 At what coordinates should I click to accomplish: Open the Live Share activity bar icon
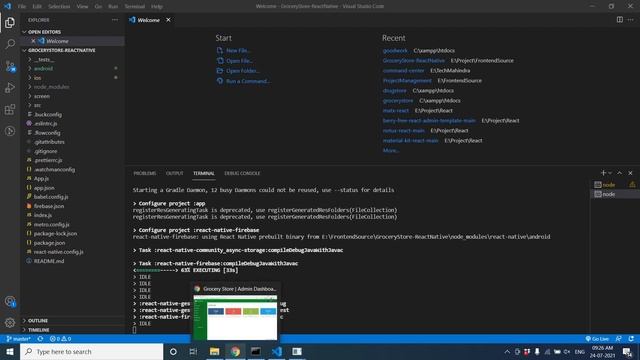[10, 131]
